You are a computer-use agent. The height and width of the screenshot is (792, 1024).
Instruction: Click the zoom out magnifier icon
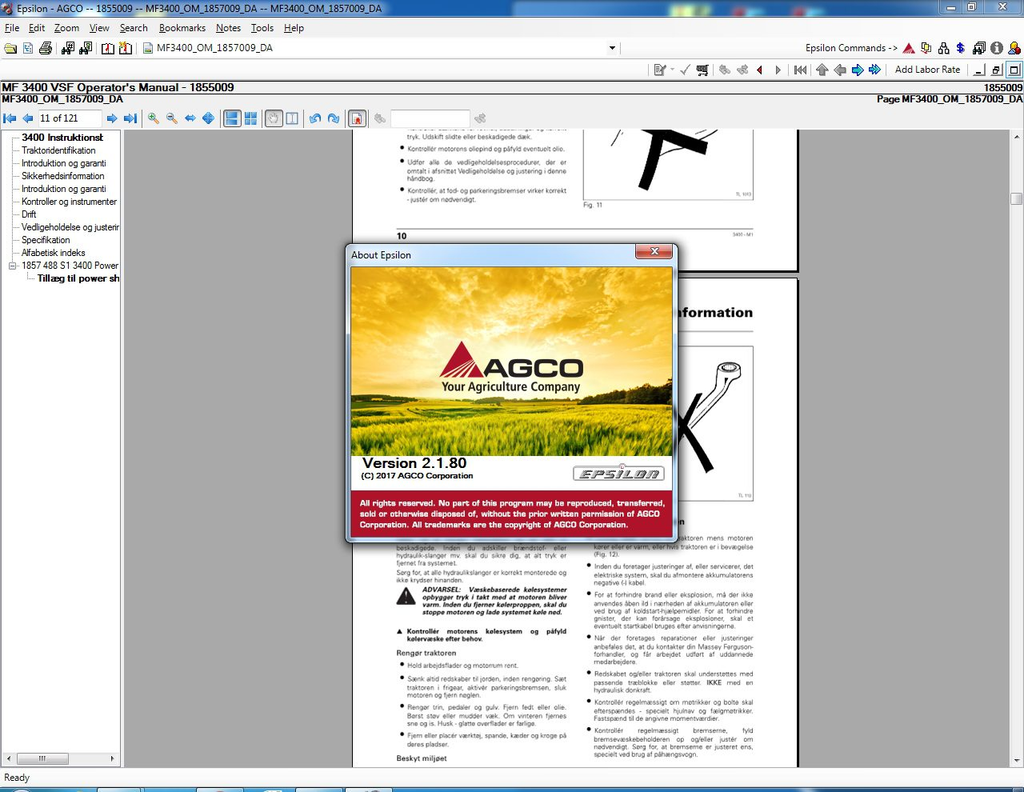tap(171, 118)
